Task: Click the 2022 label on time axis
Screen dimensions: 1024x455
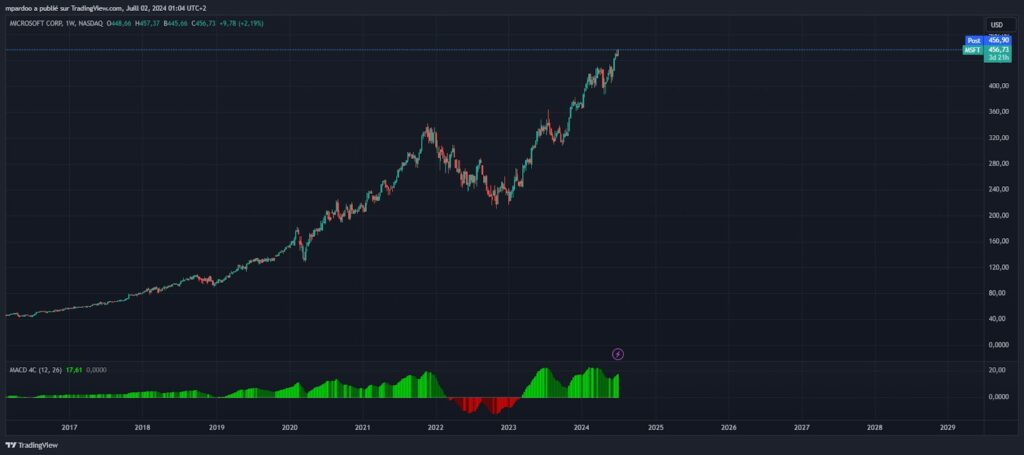Action: click(x=435, y=427)
